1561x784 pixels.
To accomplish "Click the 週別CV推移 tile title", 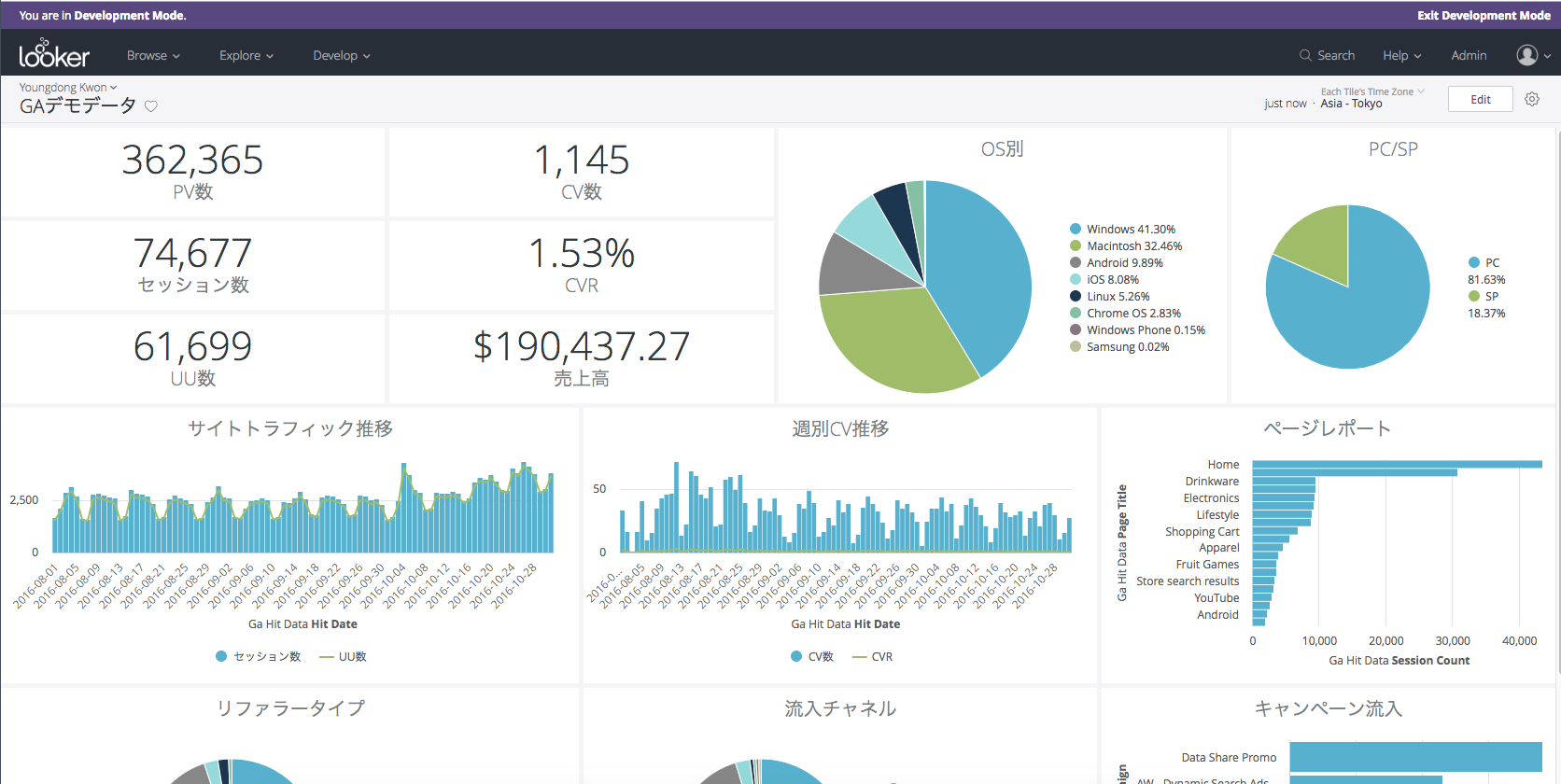I will pyautogui.click(x=840, y=427).
